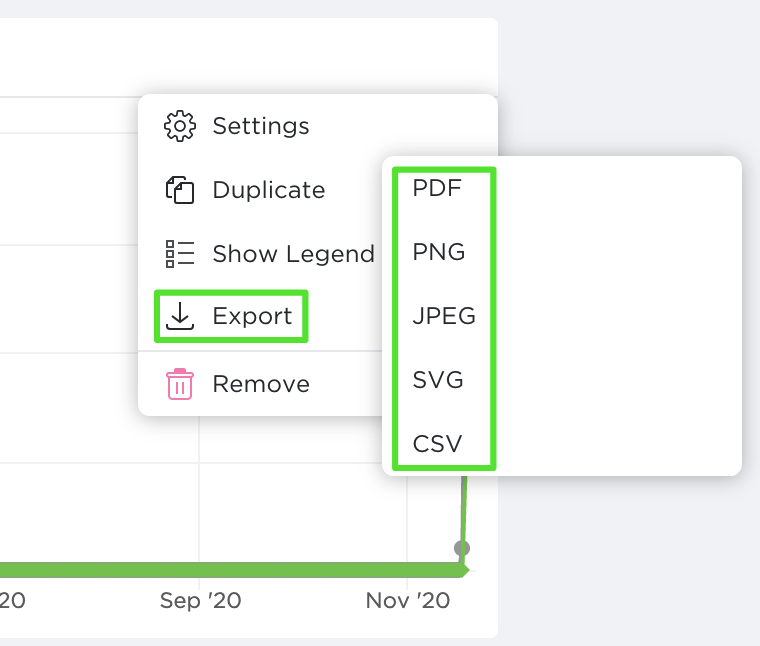Viewport: 760px width, 646px height.
Task: Click the pink Remove trash icon
Action: click(180, 384)
